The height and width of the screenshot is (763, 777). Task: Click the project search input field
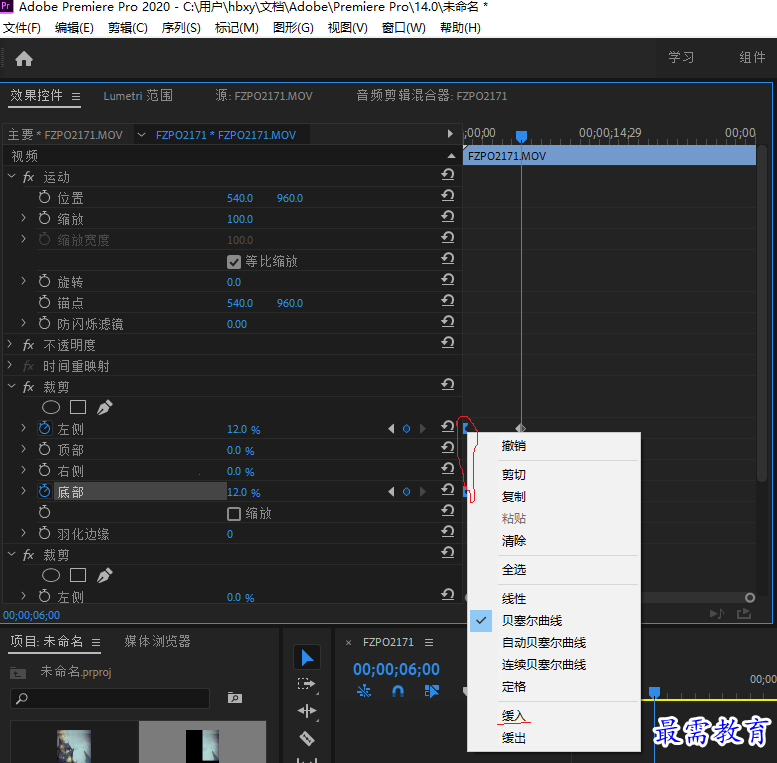coord(110,698)
